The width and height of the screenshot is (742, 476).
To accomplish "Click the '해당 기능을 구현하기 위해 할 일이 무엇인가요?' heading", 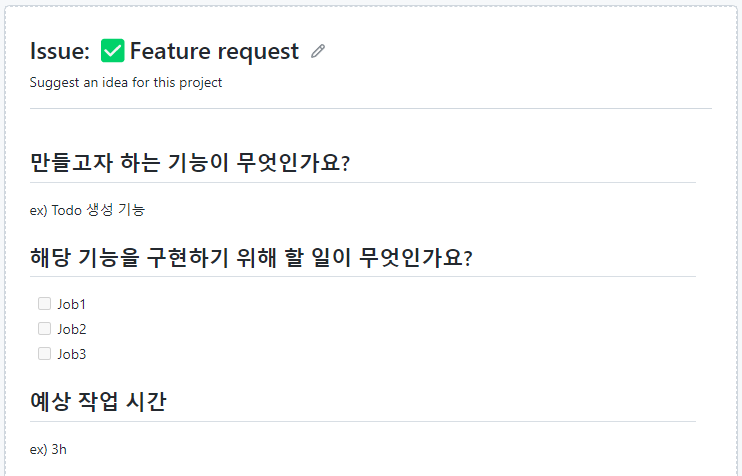I will 251,258.
